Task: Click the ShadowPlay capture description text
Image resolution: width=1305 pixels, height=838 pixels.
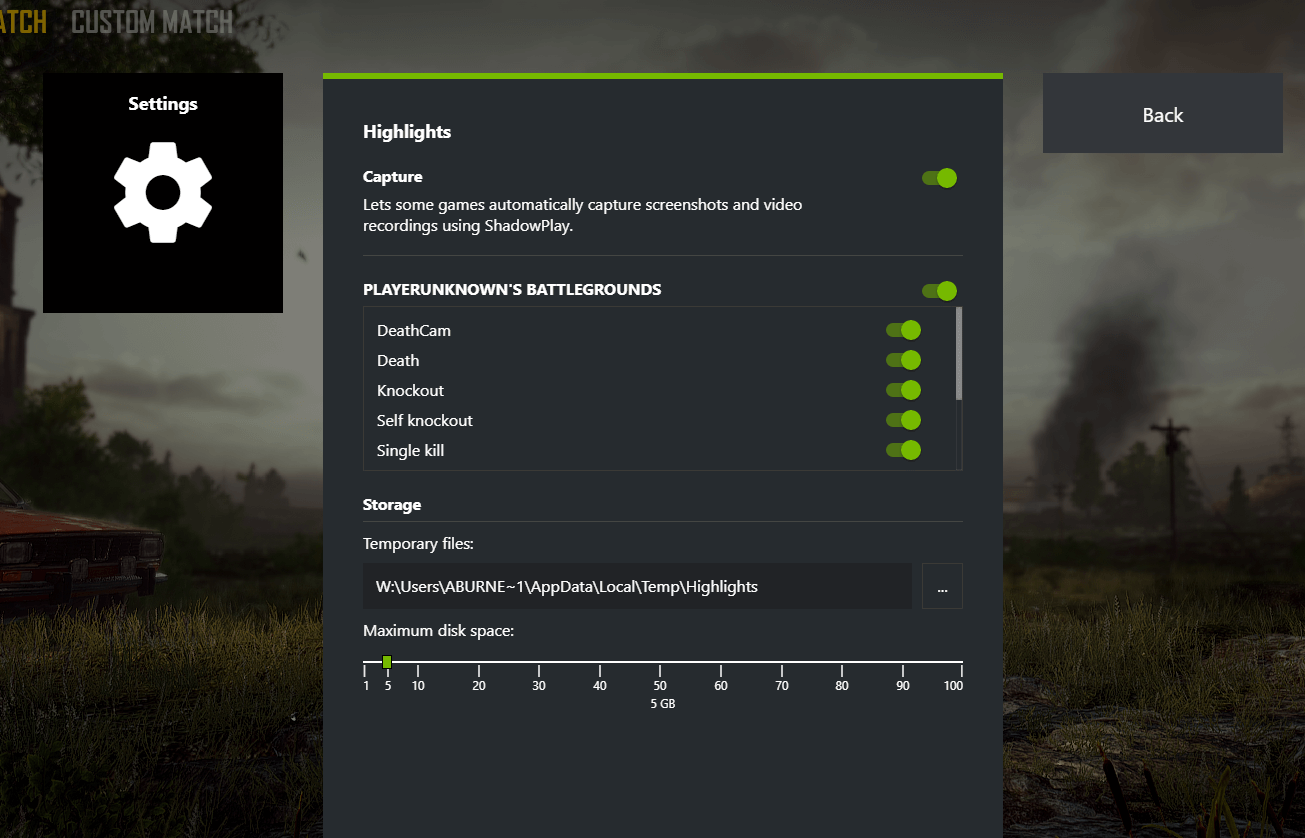Action: (582, 215)
